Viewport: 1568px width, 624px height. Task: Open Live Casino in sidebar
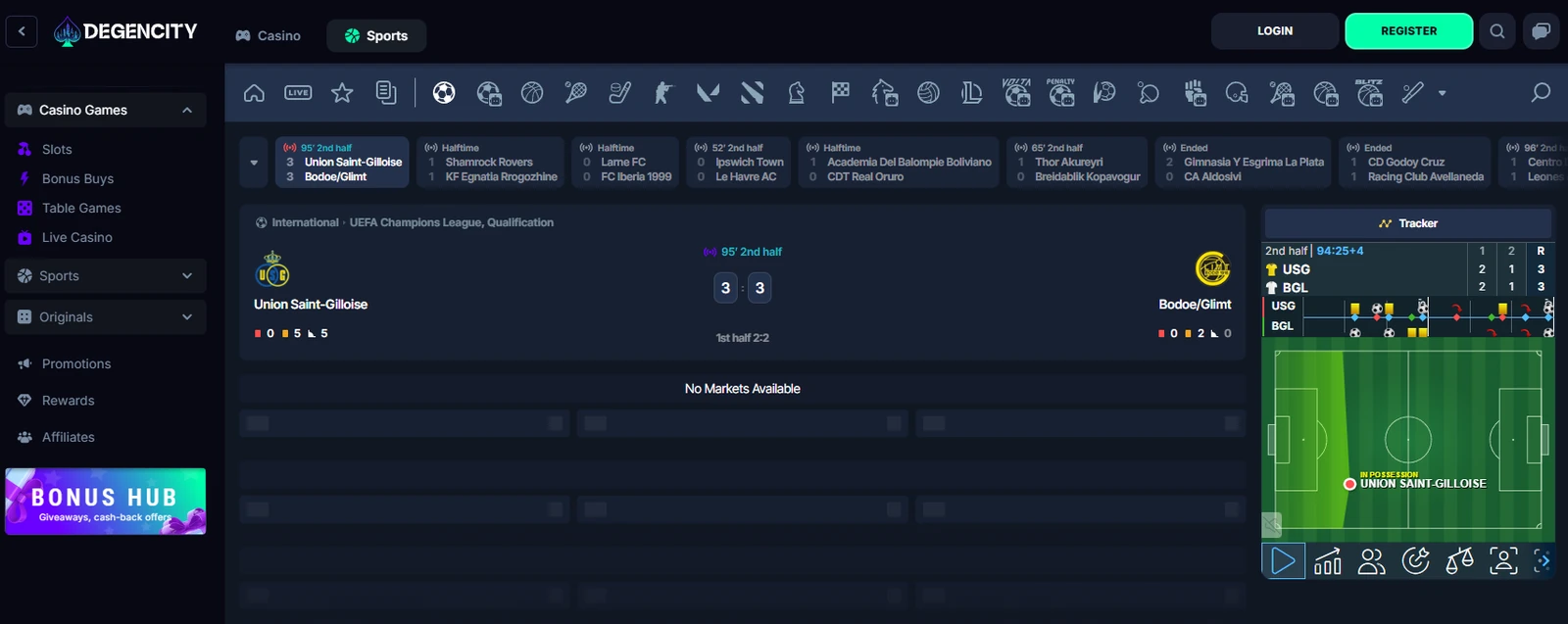pos(76,238)
